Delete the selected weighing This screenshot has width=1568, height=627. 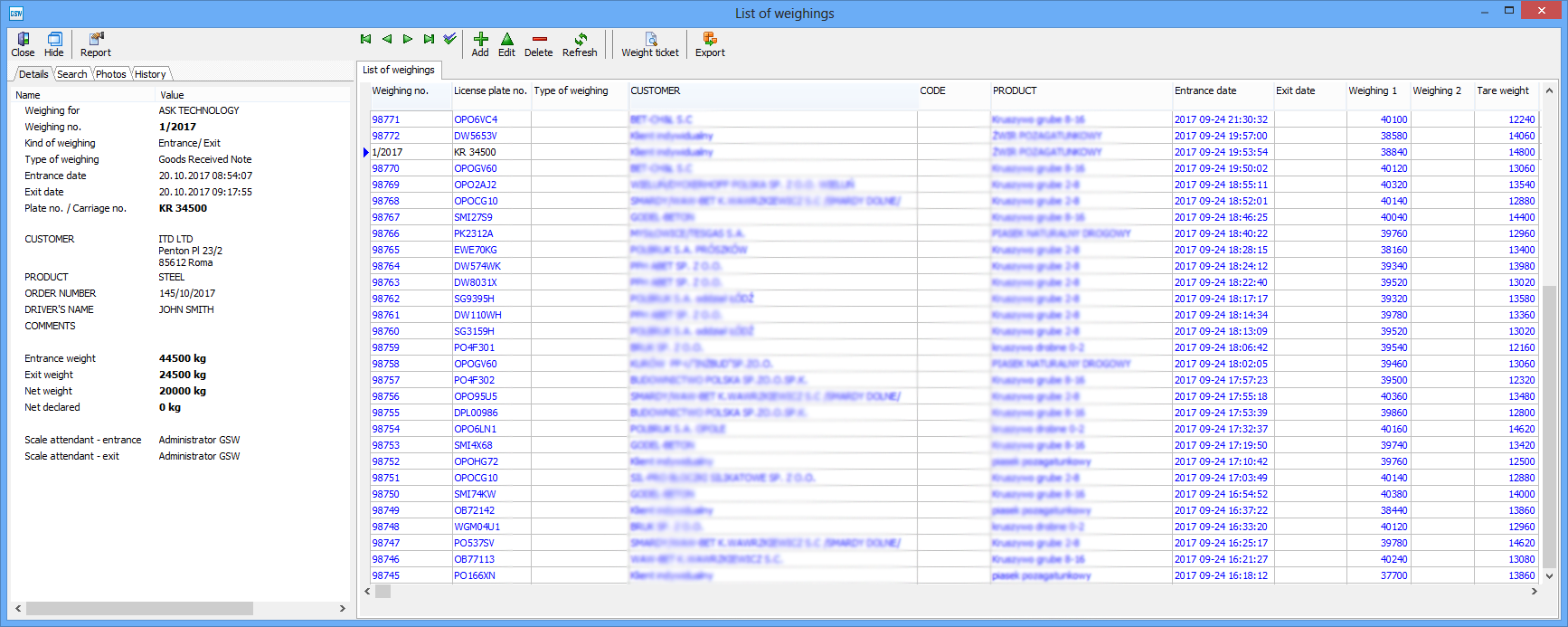point(538,44)
